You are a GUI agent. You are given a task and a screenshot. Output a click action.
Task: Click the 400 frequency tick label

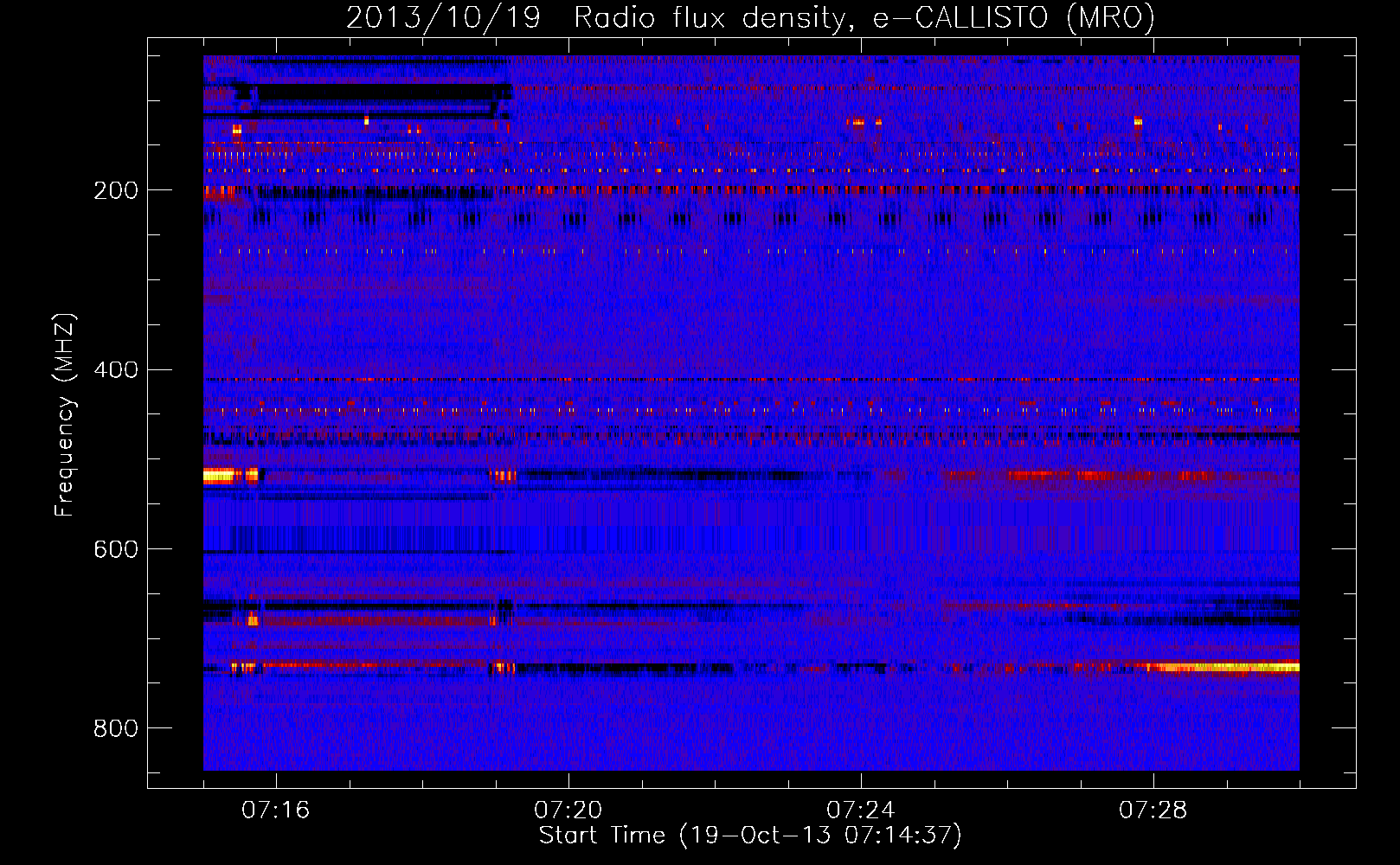[116, 370]
